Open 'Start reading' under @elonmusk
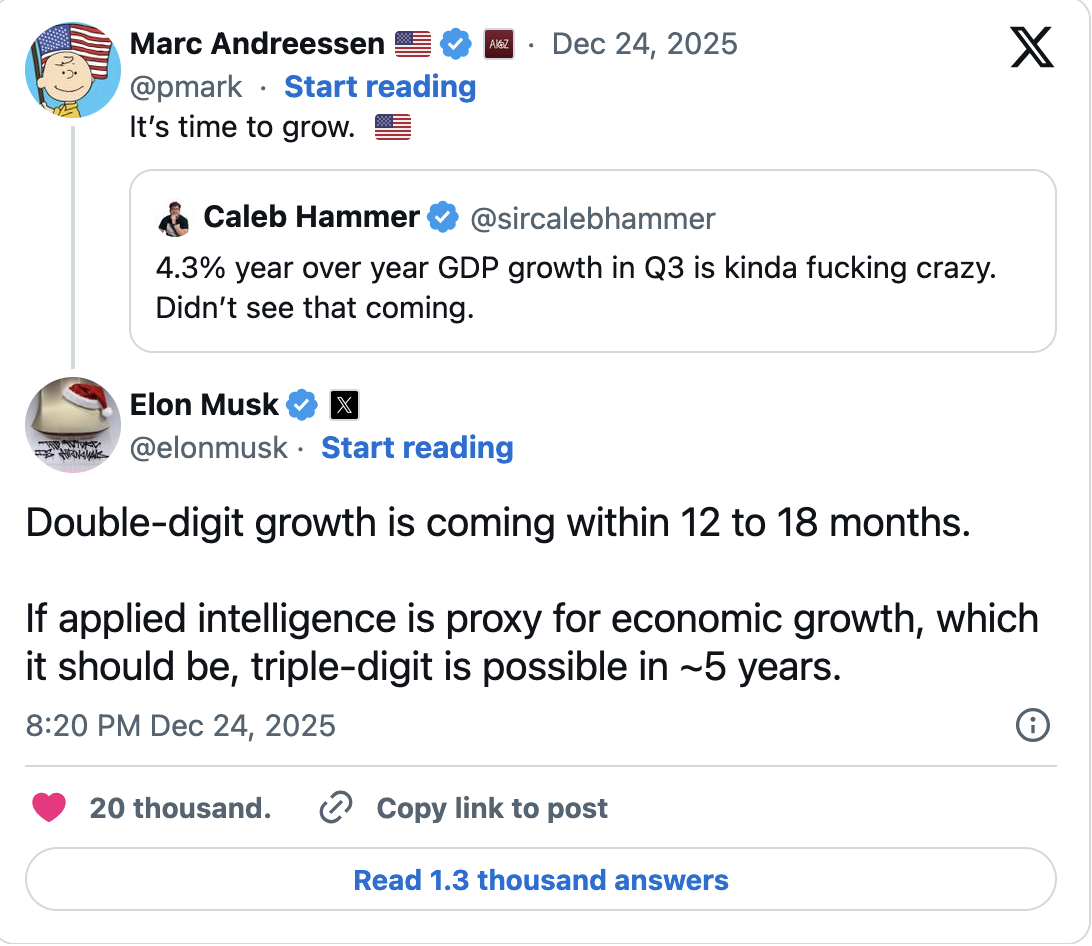 pyautogui.click(x=418, y=448)
